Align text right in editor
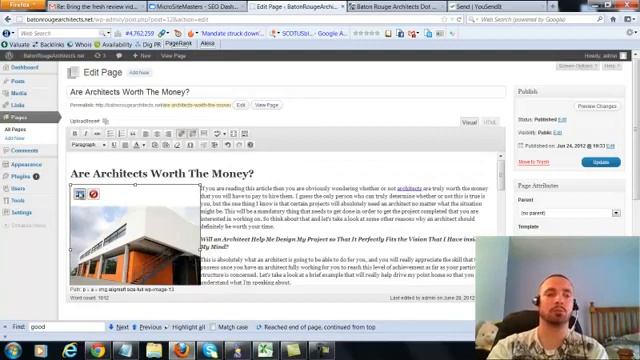This screenshot has width=640, height=360. pyautogui.click(x=168, y=133)
